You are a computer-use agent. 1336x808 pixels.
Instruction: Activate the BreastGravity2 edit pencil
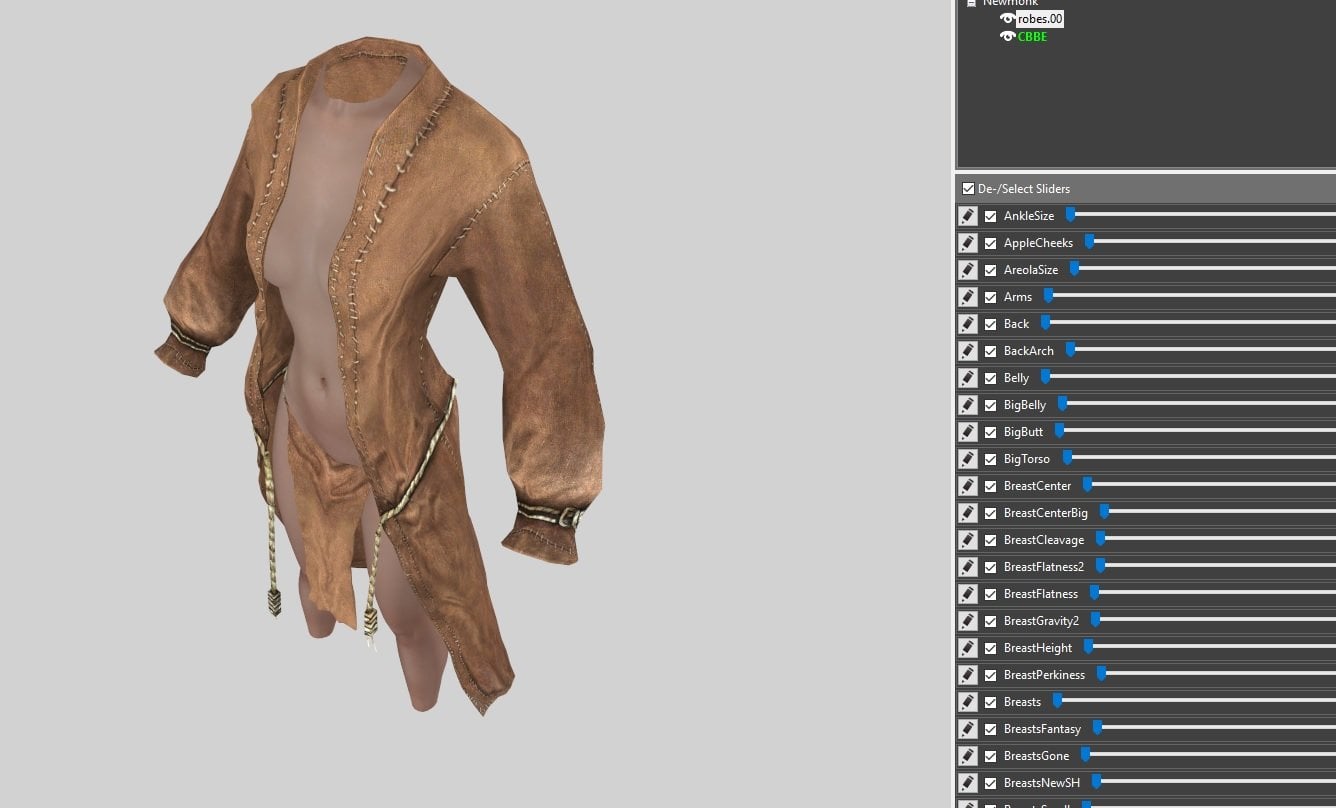(967, 621)
